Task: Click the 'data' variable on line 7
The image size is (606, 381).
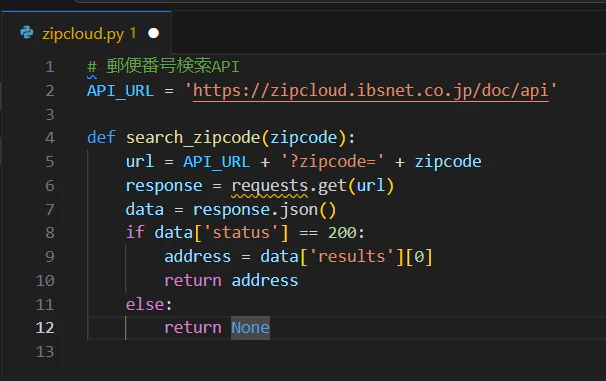Action: pyautogui.click(x=145, y=210)
